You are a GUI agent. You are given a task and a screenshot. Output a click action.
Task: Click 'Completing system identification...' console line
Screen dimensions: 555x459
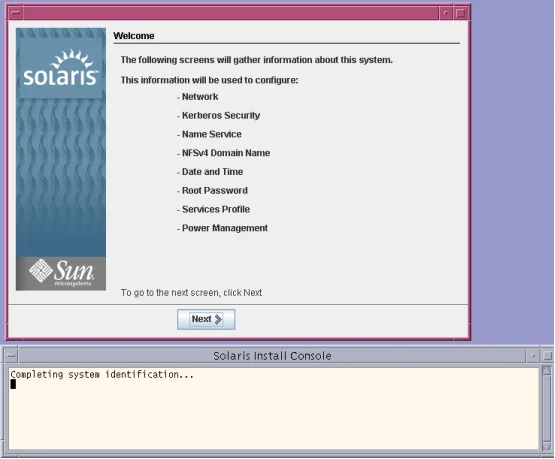click(x=102, y=374)
